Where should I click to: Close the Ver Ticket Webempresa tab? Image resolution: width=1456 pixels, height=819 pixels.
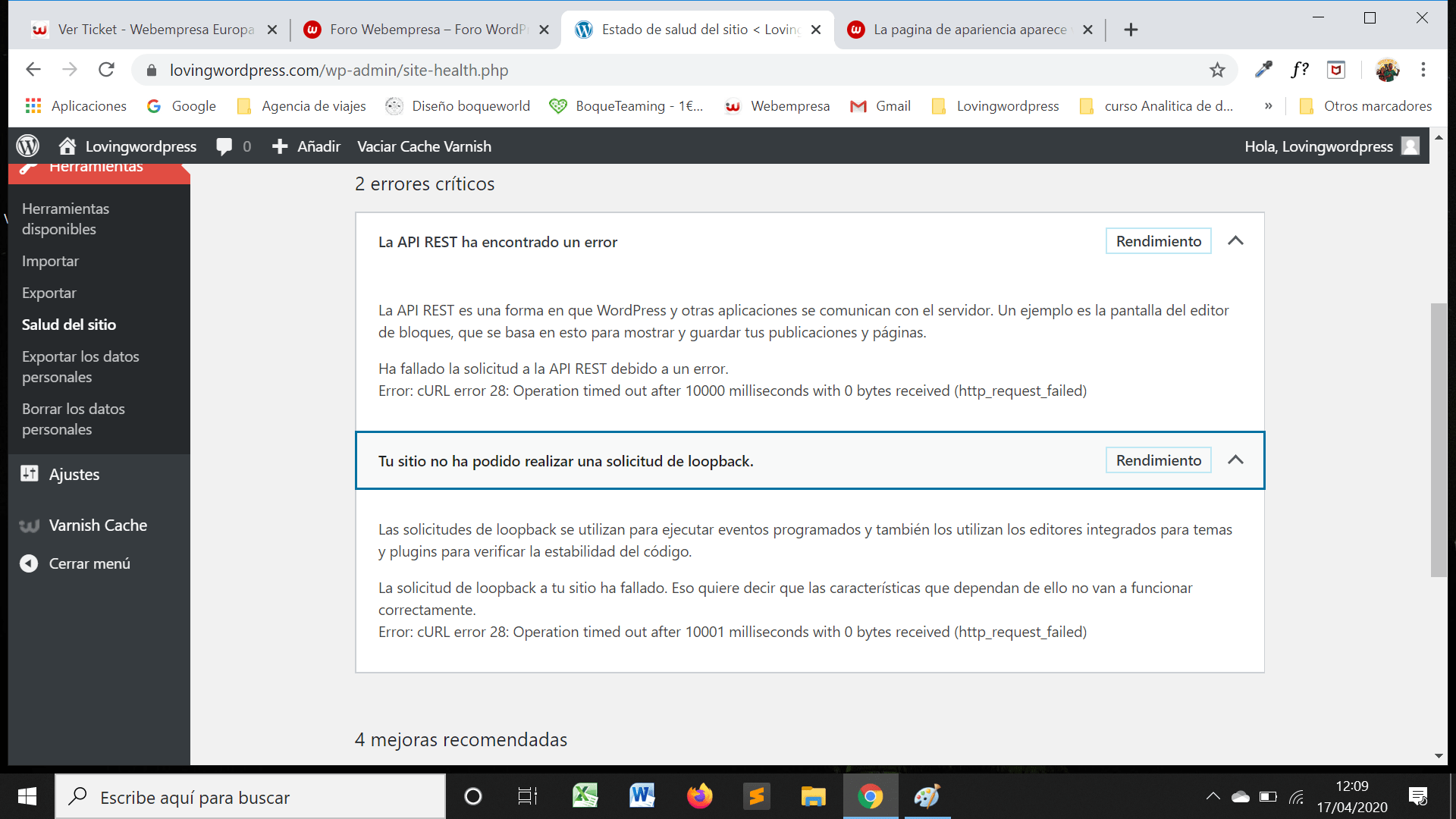pyautogui.click(x=272, y=30)
